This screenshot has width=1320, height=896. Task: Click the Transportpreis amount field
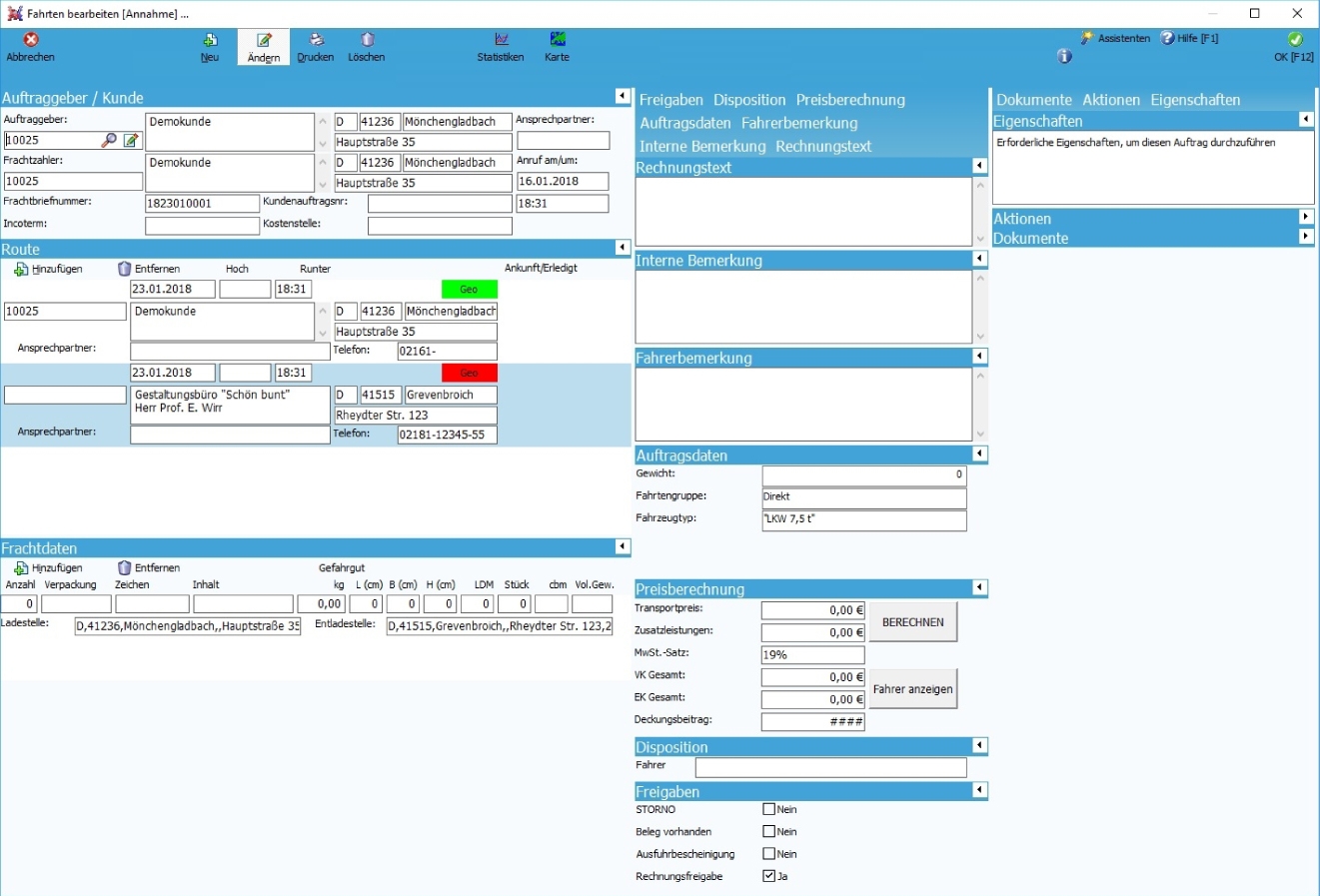click(813, 610)
